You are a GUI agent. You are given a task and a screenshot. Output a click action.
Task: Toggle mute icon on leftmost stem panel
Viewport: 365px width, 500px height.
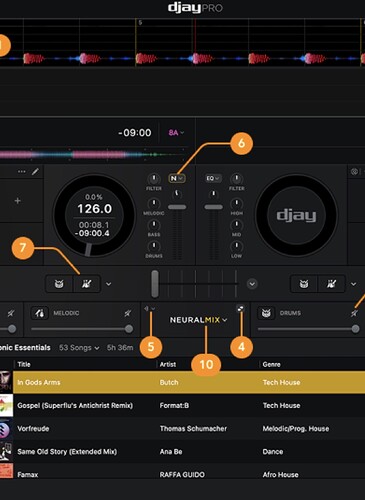11,313
